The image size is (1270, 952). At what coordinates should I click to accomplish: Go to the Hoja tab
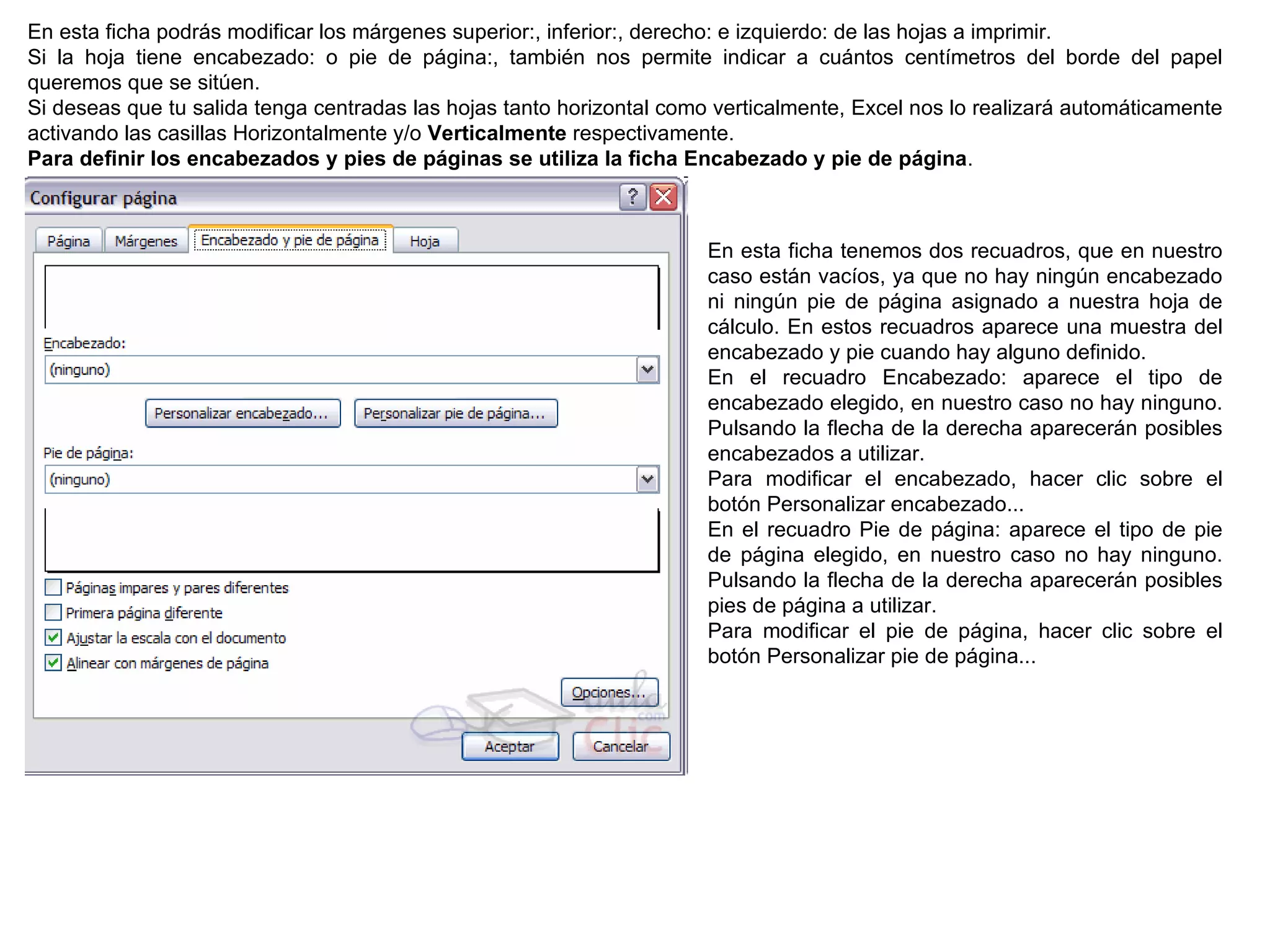(x=425, y=241)
